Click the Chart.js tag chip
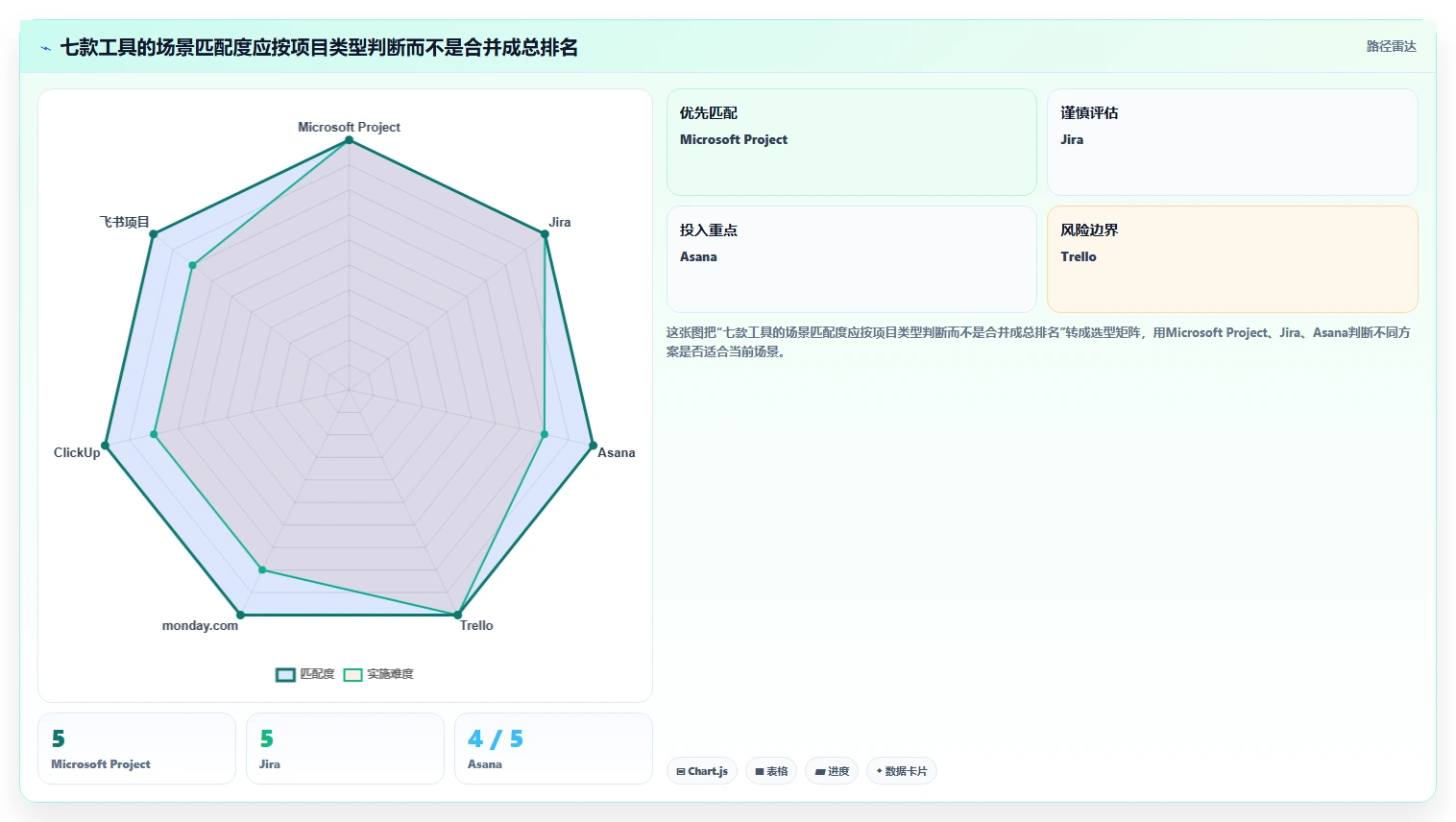 (x=702, y=771)
